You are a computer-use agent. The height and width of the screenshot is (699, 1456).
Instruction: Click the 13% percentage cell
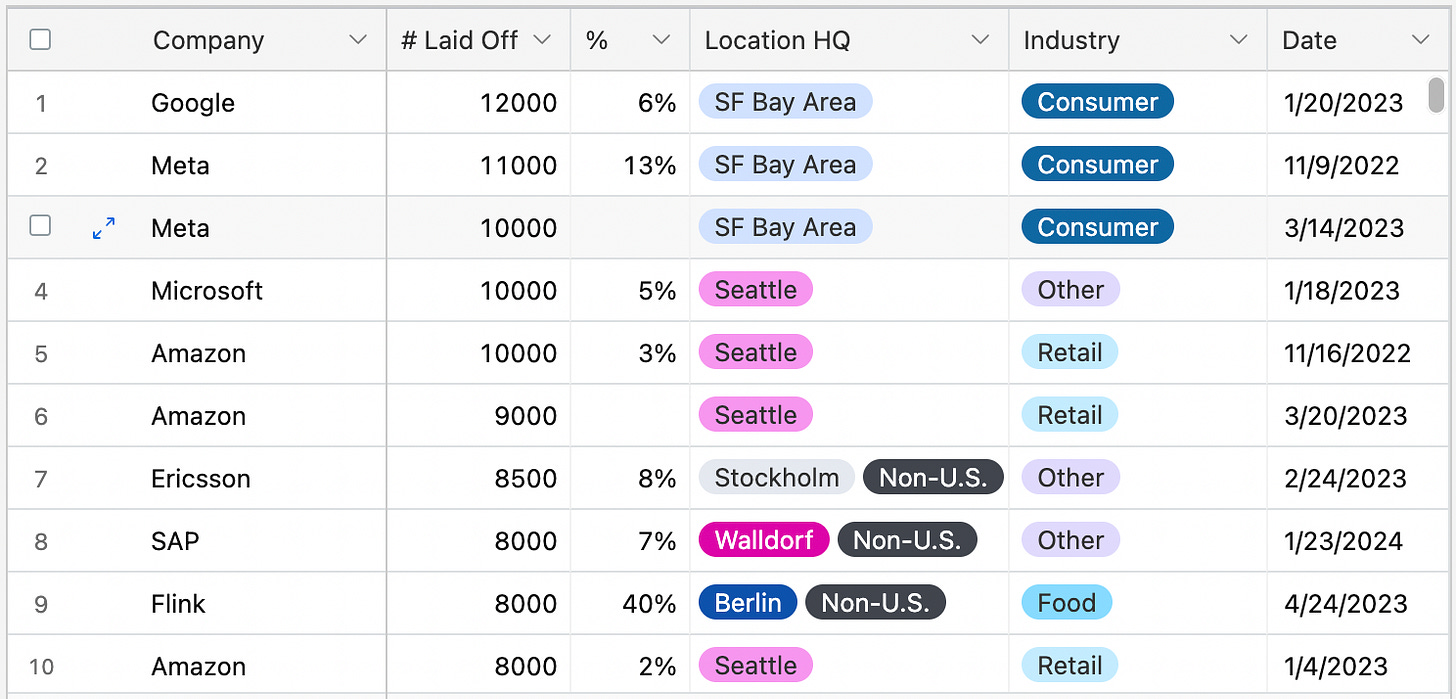click(x=650, y=166)
